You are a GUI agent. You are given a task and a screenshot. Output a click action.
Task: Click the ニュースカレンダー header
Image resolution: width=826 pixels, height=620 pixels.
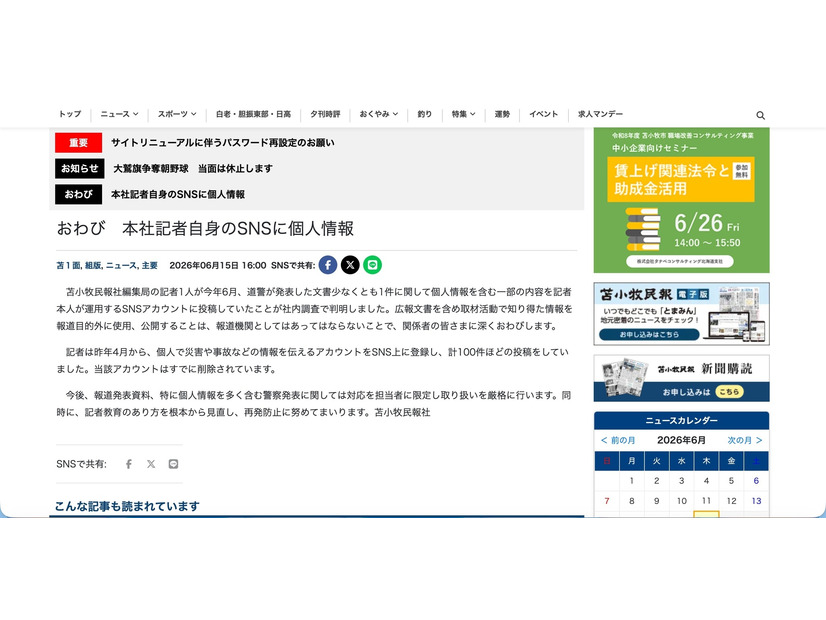tap(681, 421)
